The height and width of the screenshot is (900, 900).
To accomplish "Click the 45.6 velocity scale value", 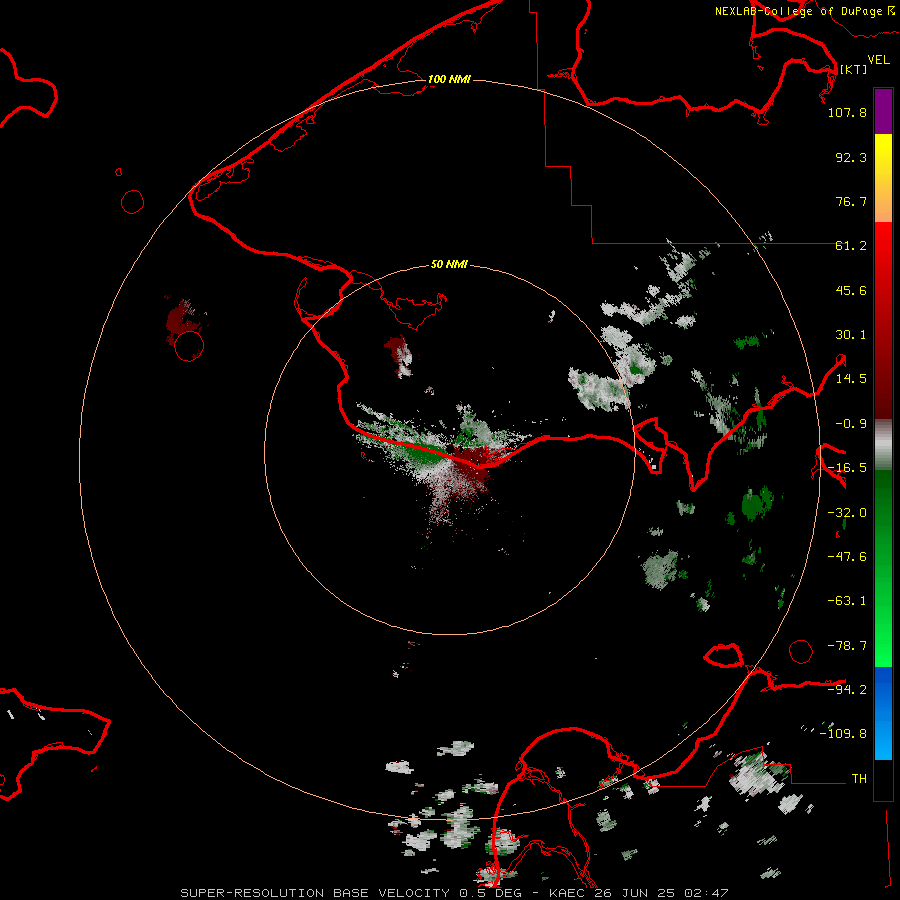I will (x=851, y=290).
